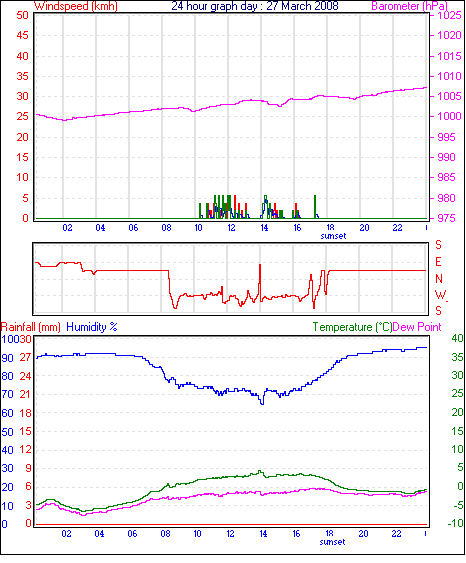Click the Windspeed (kmh) axis label
The height and width of the screenshot is (563, 466).
pos(75,6)
